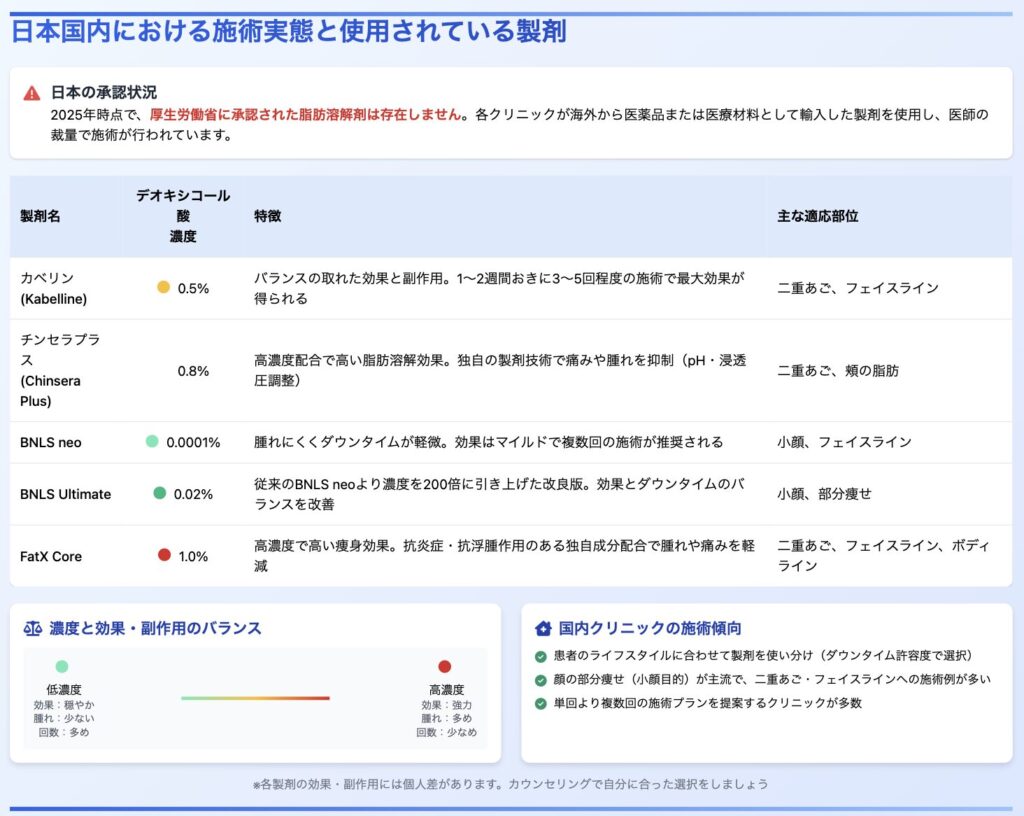This screenshot has width=1024, height=816.
Task: Click the red warning triangle icon
Action: click(31, 93)
